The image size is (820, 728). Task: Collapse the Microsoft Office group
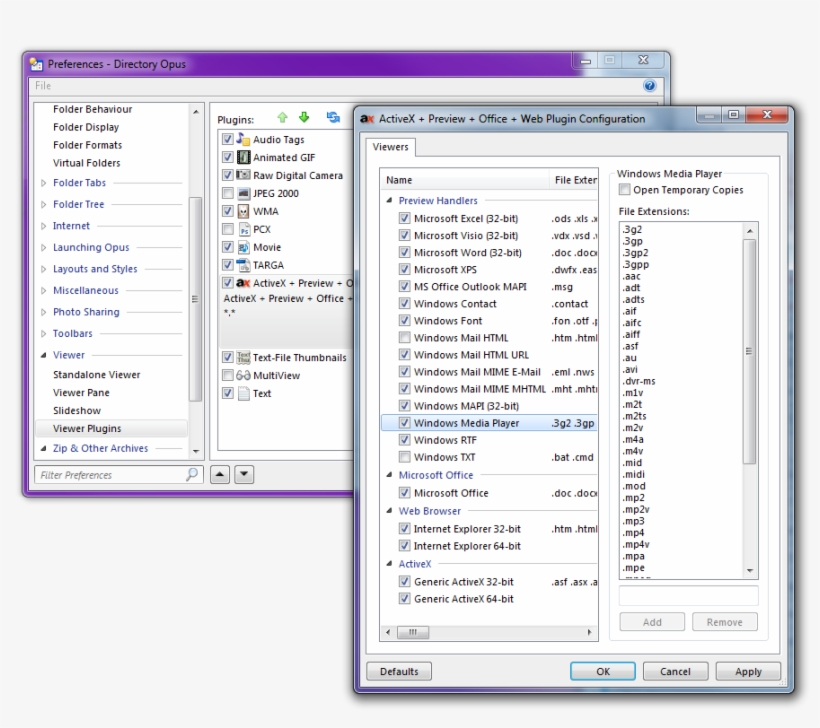(x=389, y=475)
